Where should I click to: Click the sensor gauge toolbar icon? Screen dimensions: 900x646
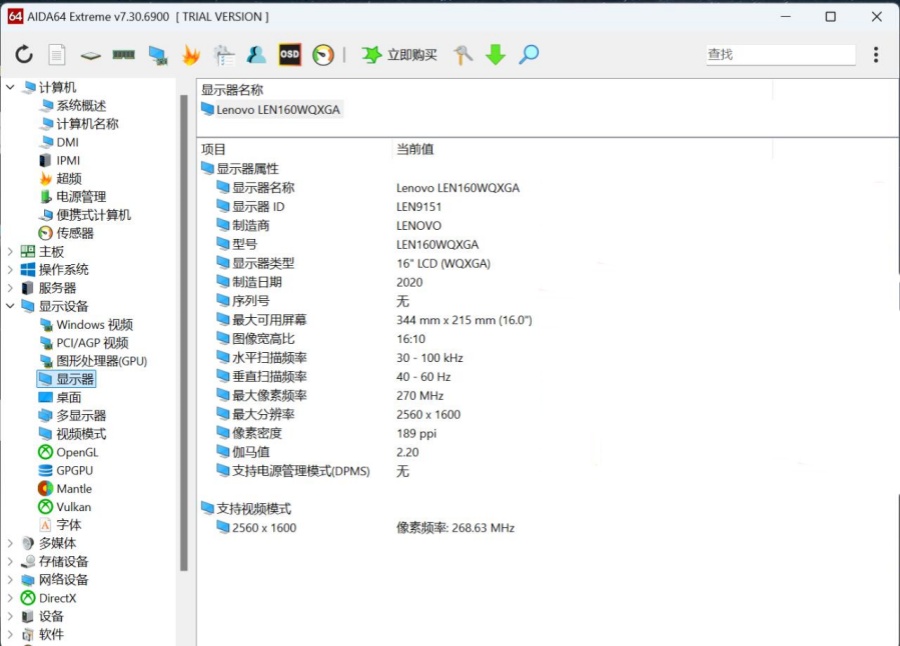[x=323, y=55]
